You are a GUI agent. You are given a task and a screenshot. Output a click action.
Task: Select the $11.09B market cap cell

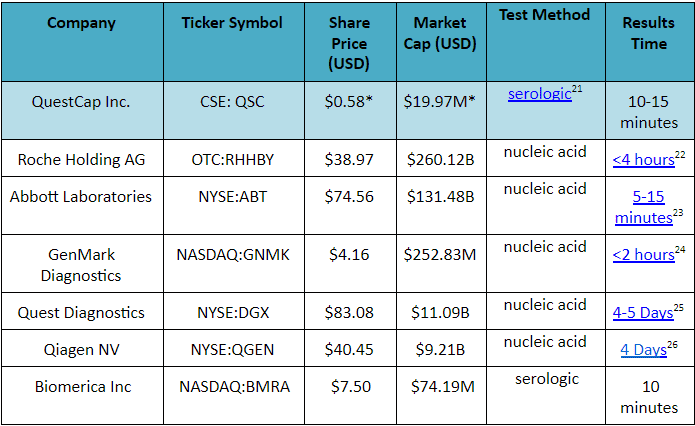(x=441, y=311)
